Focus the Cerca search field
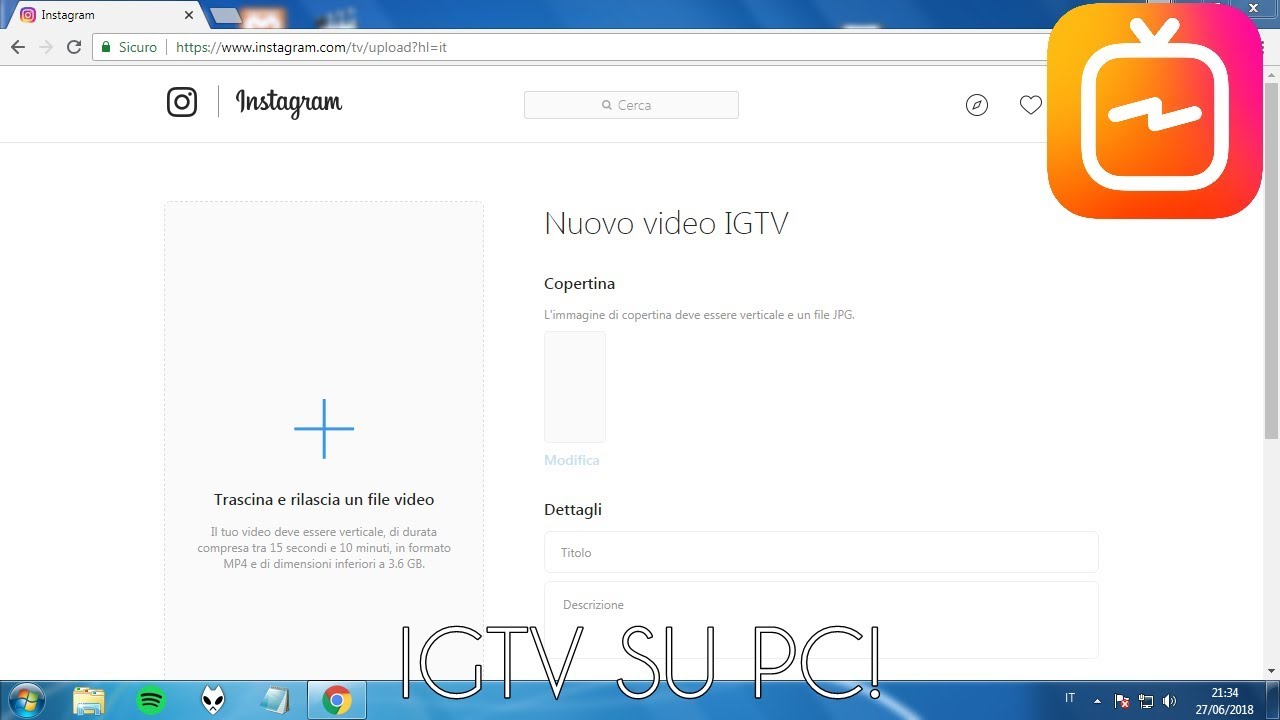The image size is (1280, 720). [631, 105]
